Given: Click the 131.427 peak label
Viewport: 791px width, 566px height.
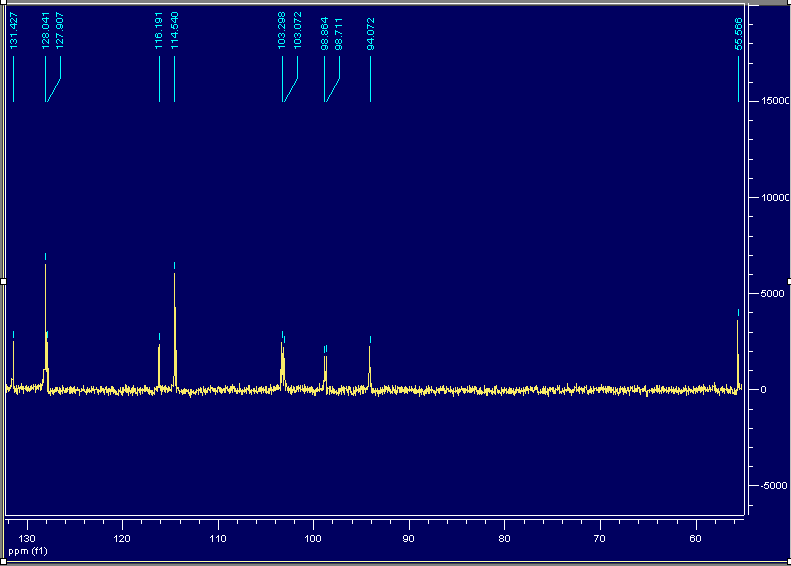Looking at the screenshot, I should point(14,31).
